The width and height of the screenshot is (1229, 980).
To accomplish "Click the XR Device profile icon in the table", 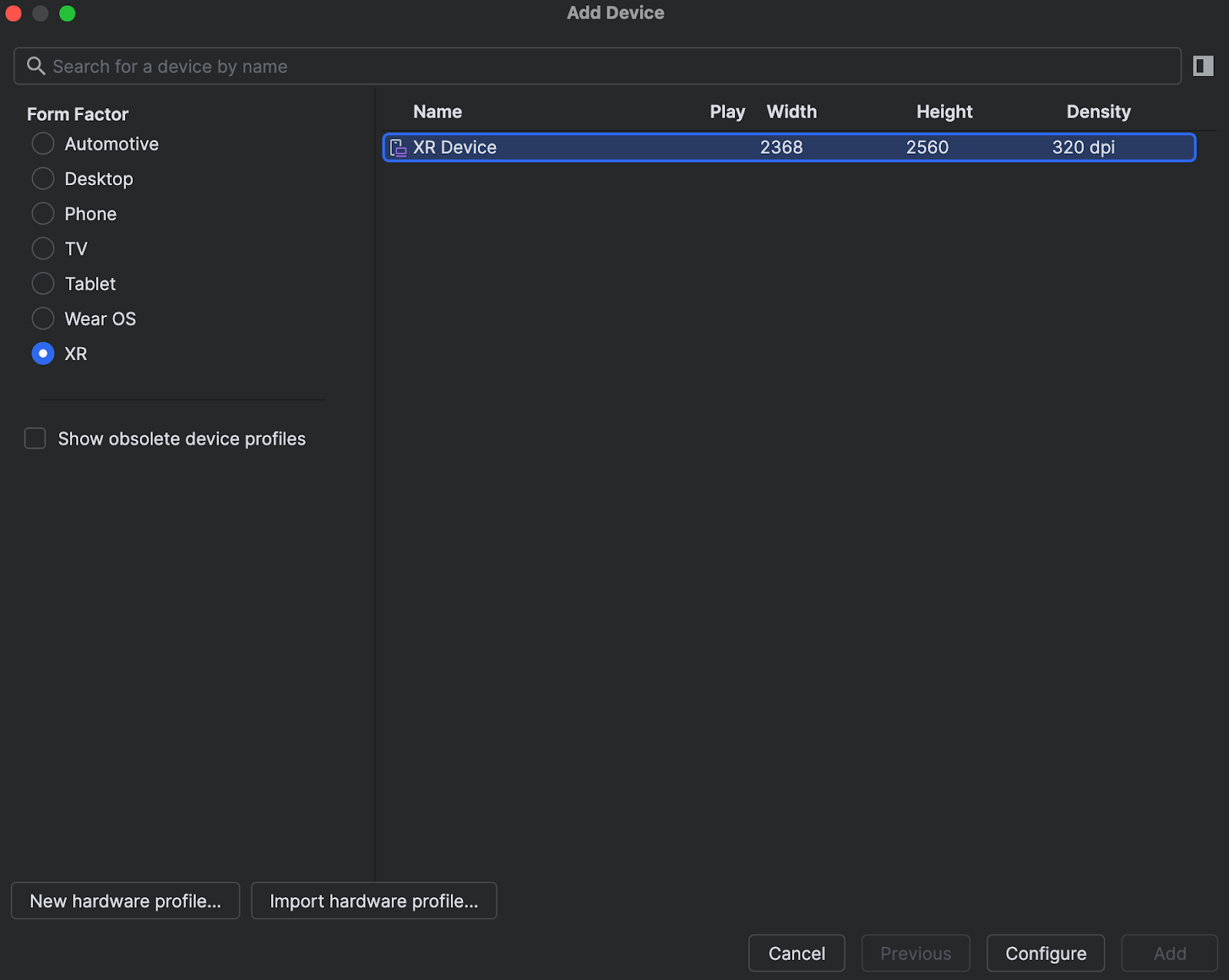I will pos(399,147).
